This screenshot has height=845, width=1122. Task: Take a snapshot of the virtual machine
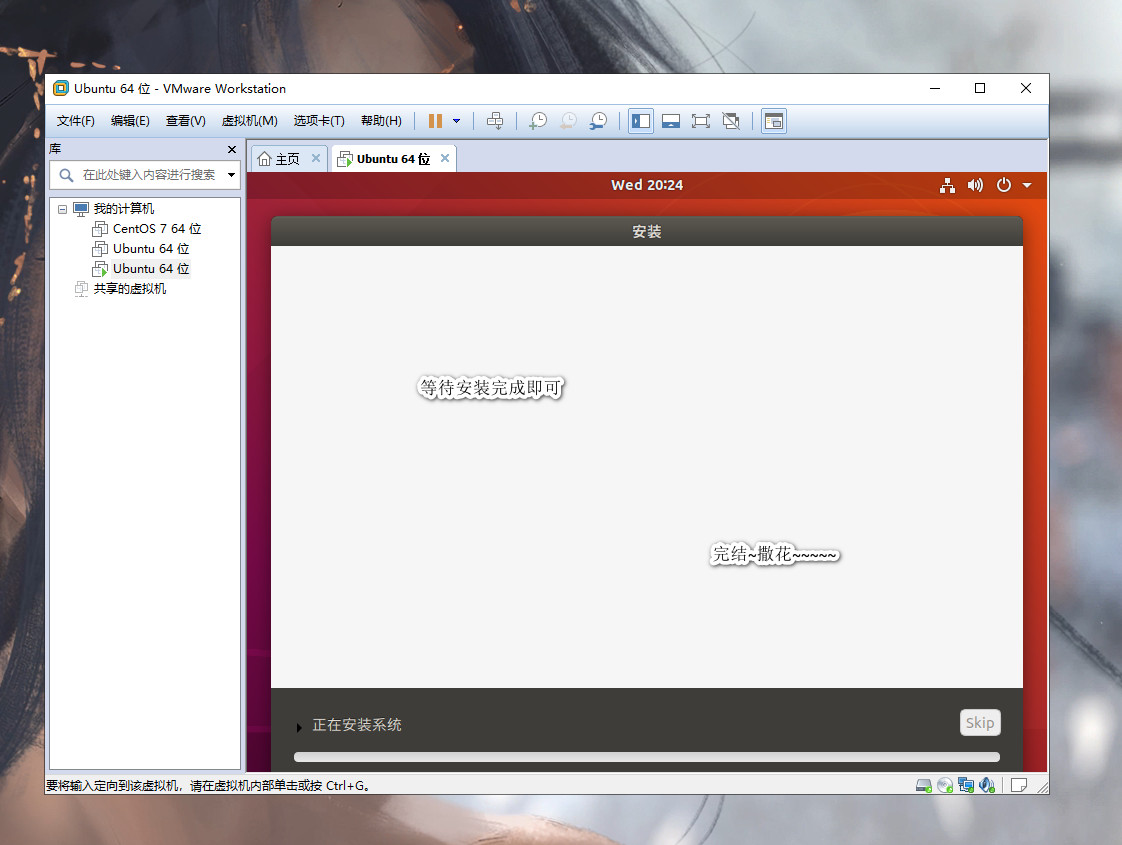(x=538, y=121)
